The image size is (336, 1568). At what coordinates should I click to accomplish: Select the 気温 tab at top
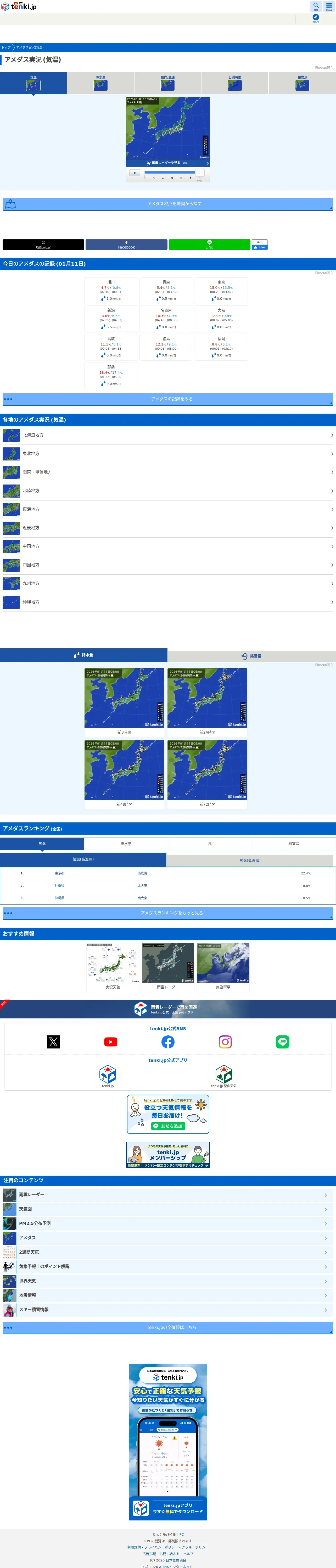tap(33, 83)
